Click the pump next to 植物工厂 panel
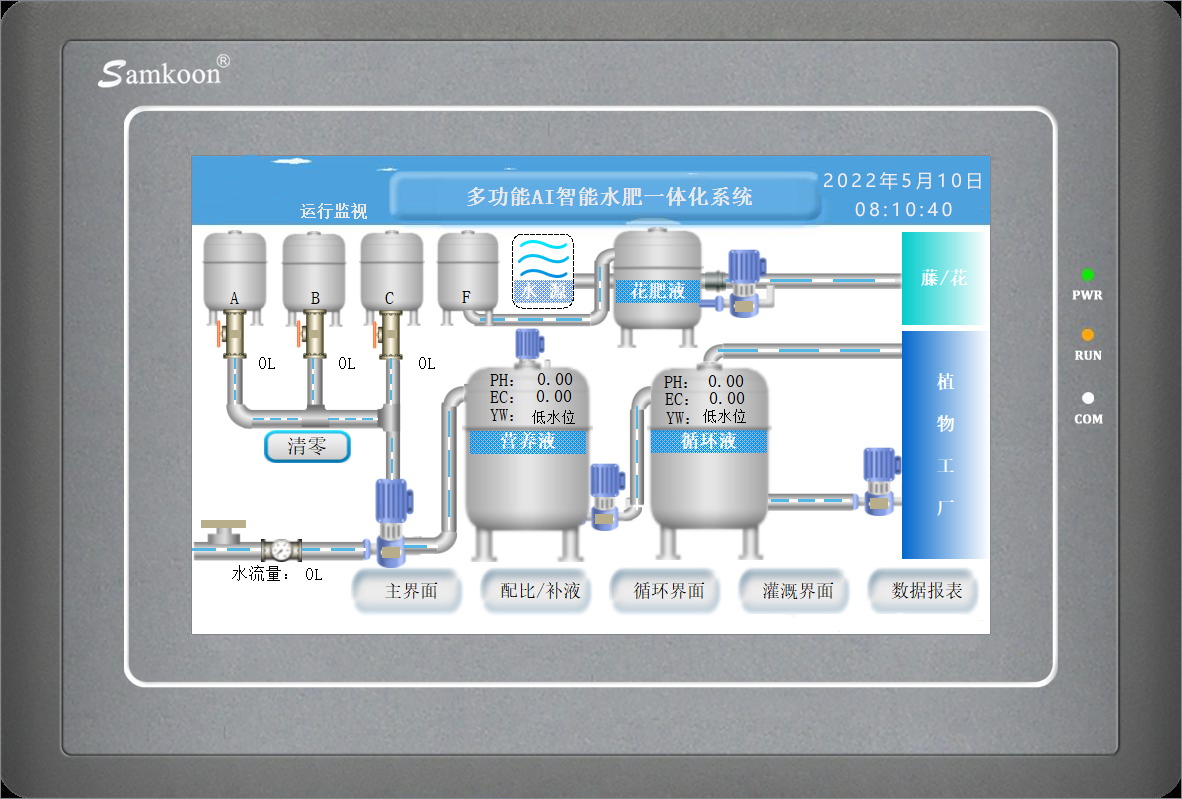Image resolution: width=1182 pixels, height=799 pixels. click(880, 482)
